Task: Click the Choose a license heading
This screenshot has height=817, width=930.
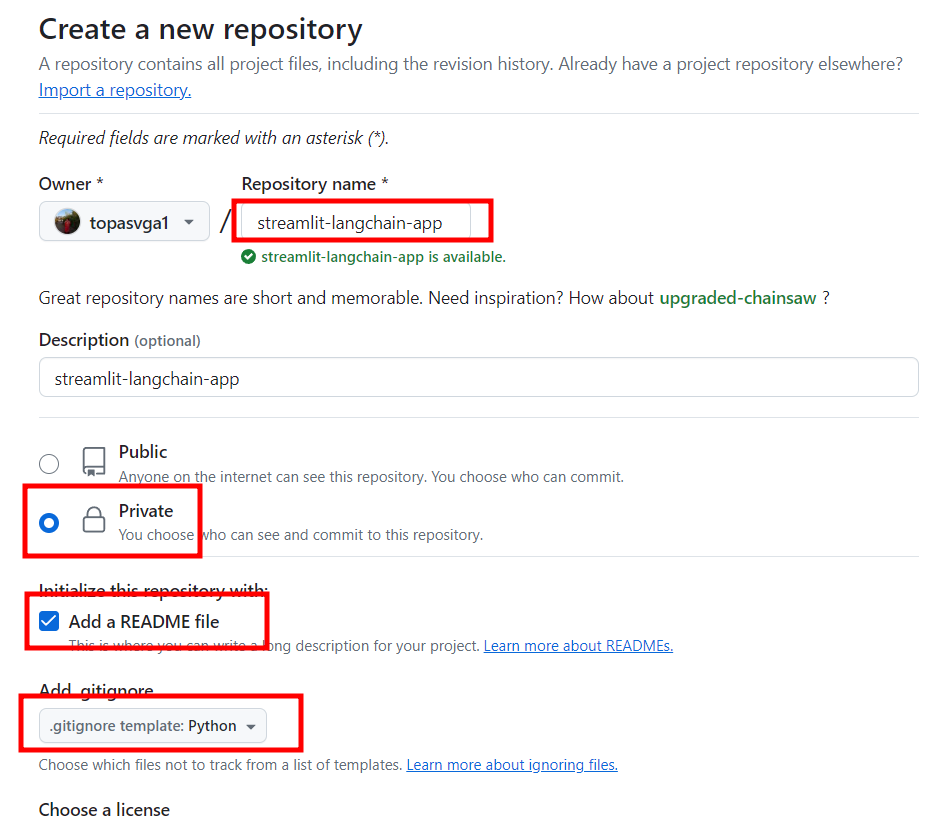Action: (x=104, y=809)
